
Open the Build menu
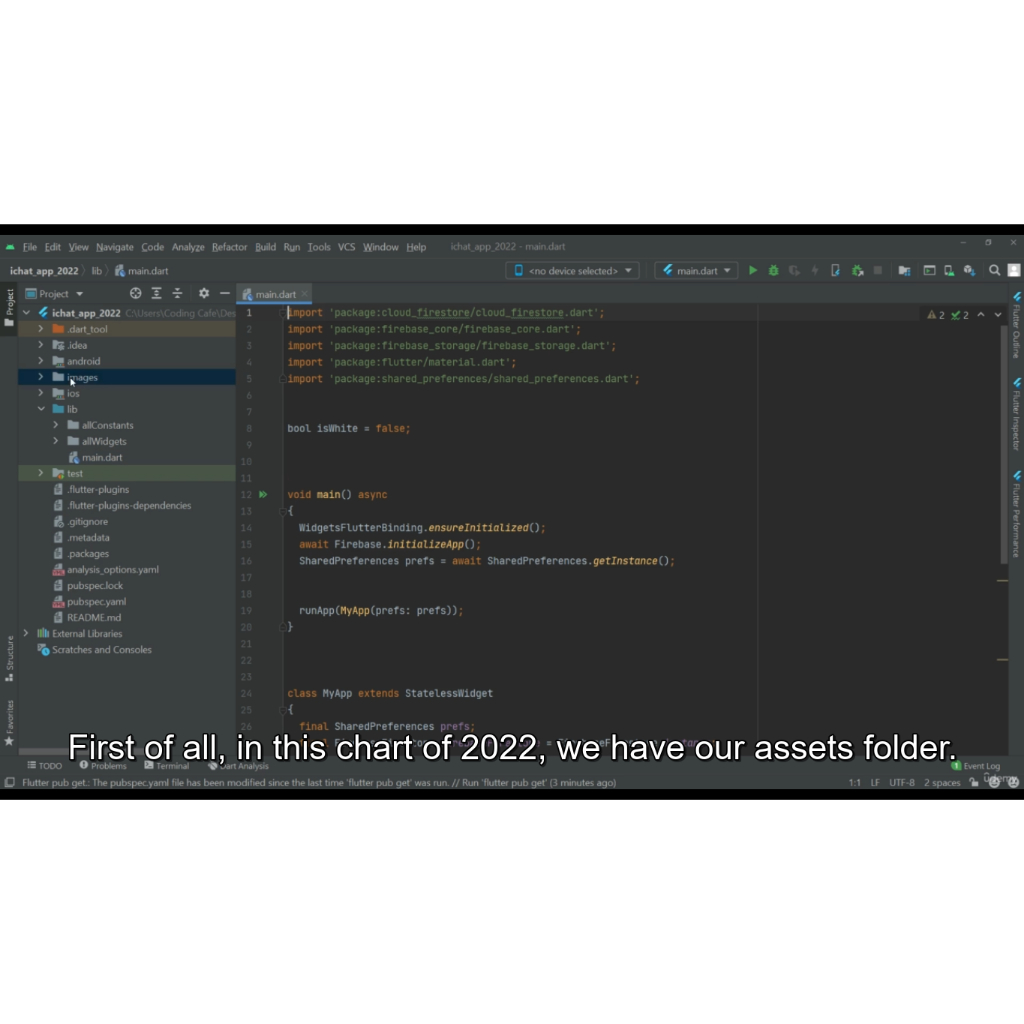(x=265, y=247)
